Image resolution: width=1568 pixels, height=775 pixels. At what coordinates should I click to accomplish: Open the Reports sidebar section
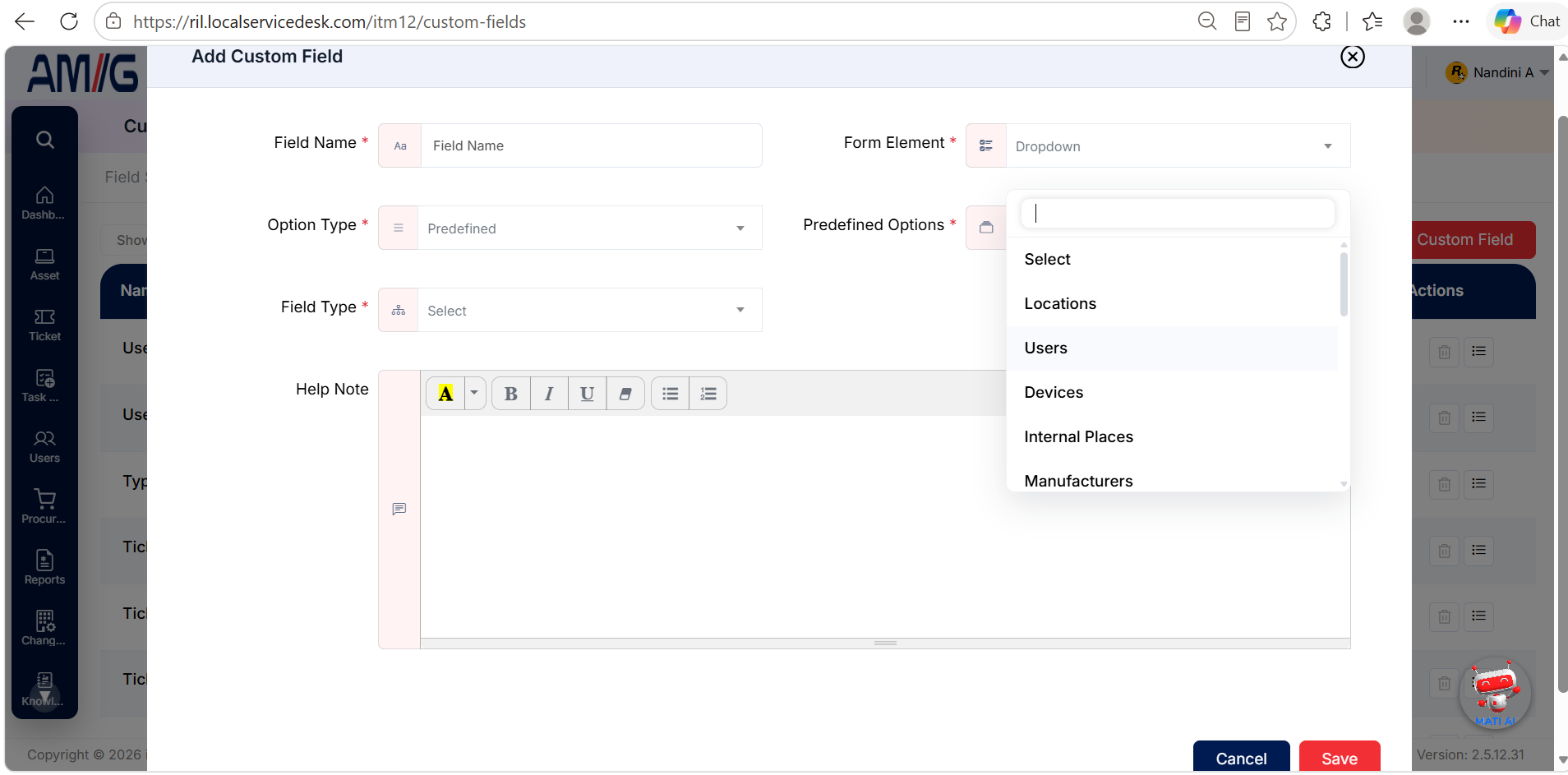point(44,569)
